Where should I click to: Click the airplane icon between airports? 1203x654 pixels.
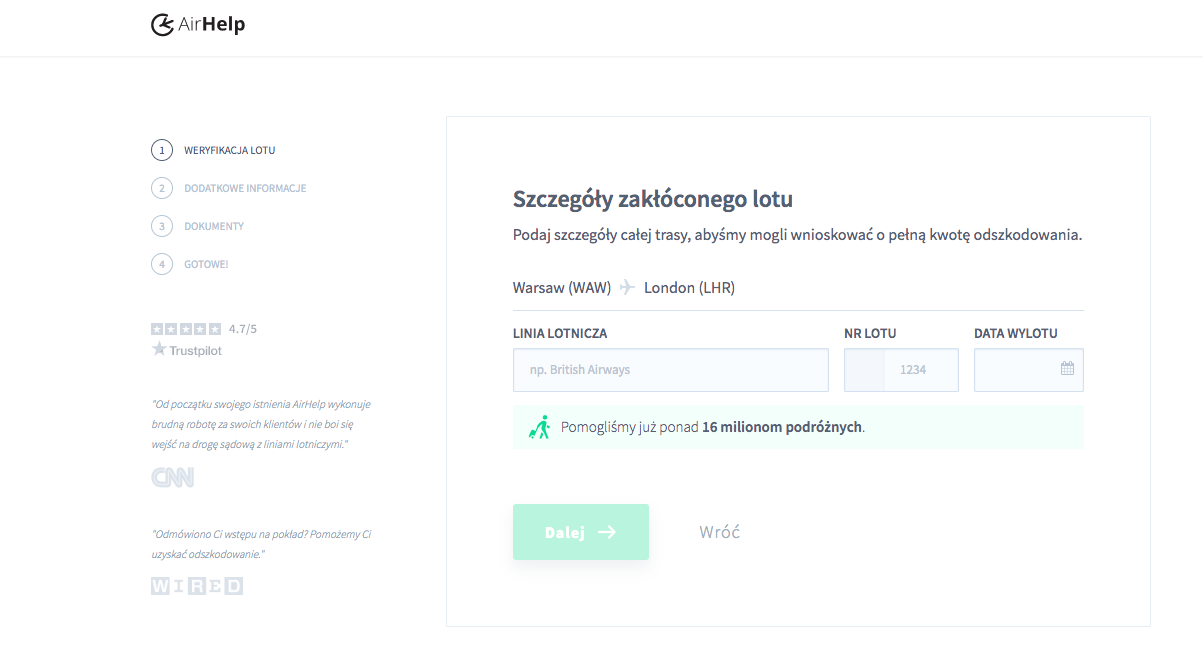tap(627, 288)
